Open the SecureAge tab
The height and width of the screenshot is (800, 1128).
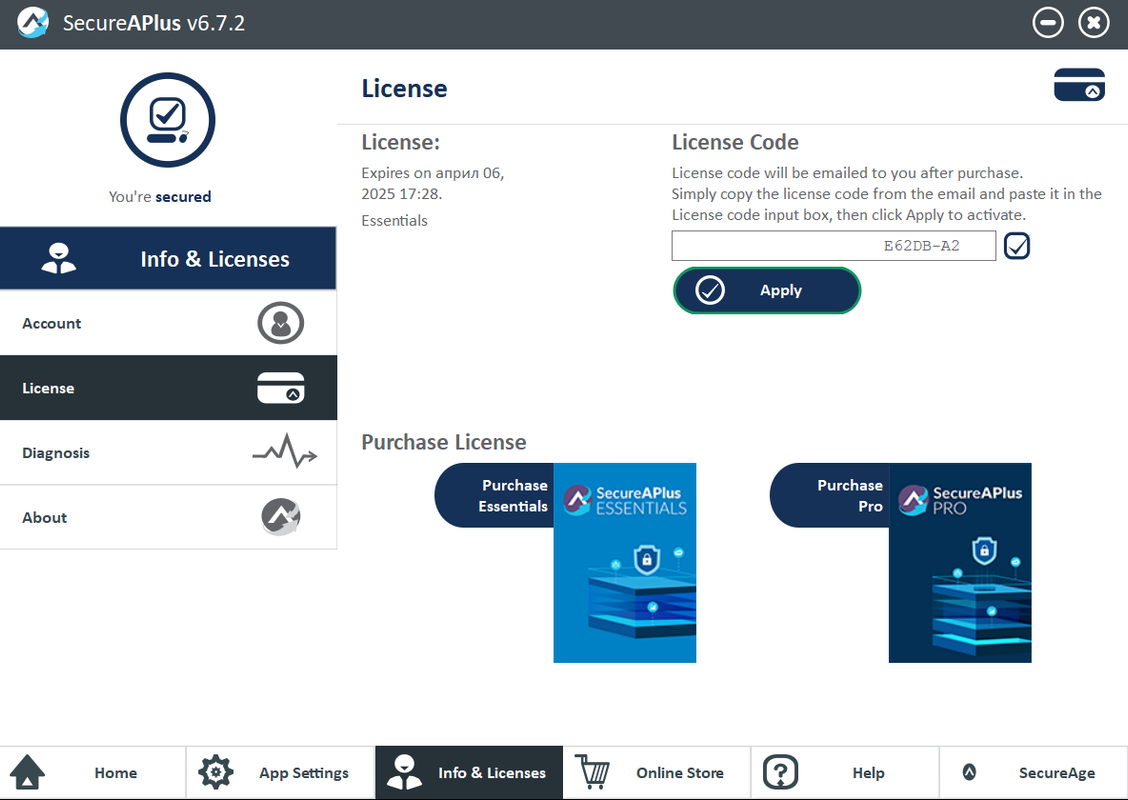point(1034,773)
